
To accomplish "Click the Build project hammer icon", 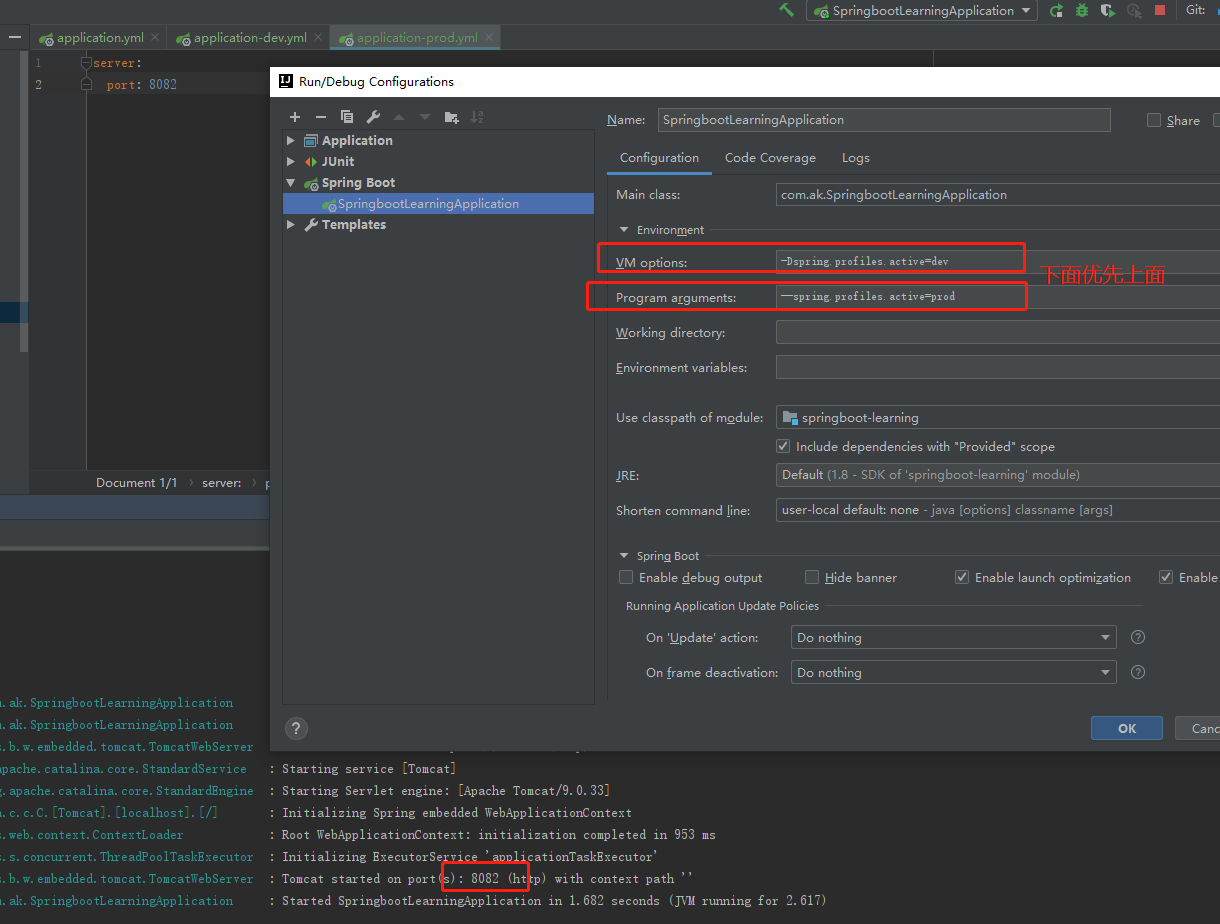I will [787, 10].
